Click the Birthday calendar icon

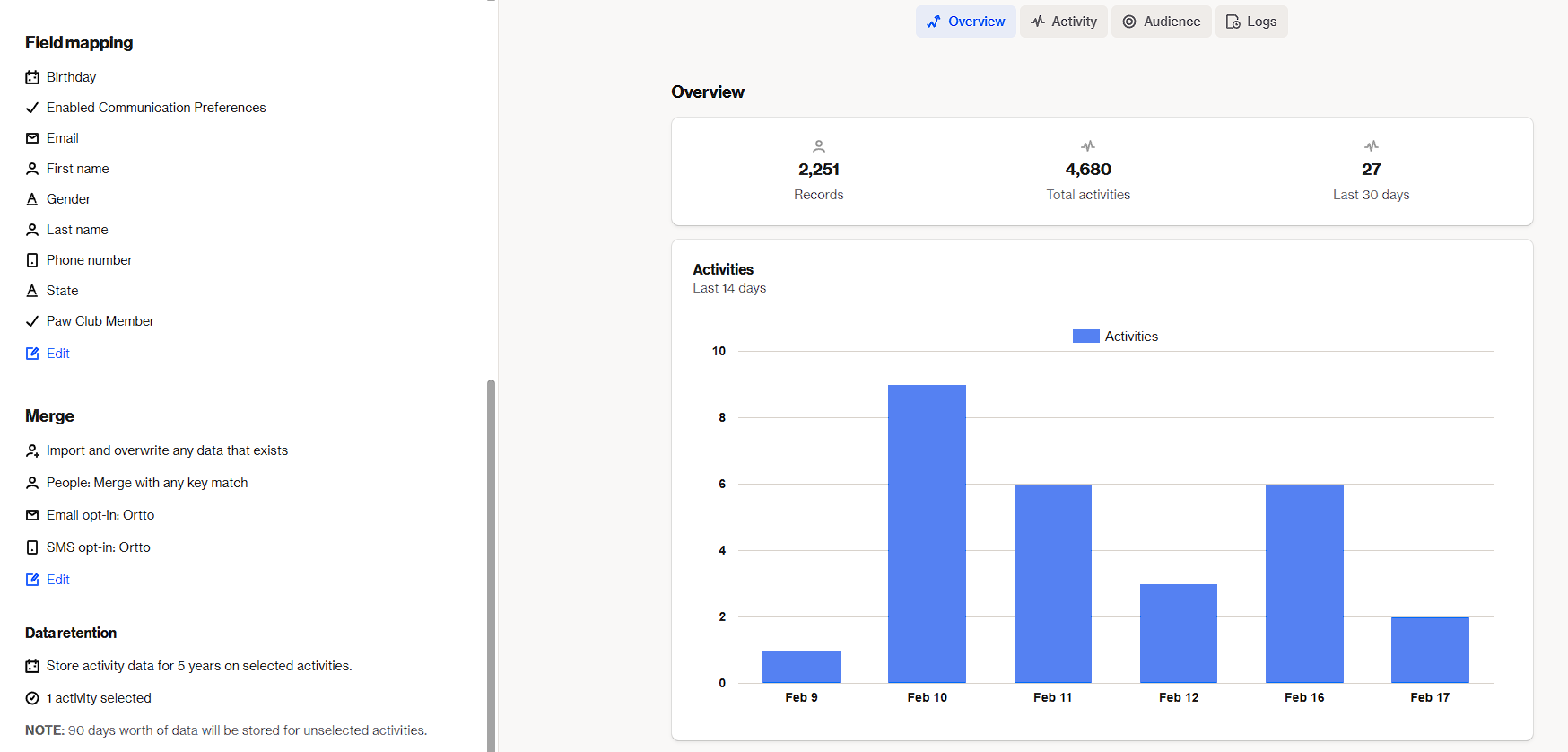point(32,77)
